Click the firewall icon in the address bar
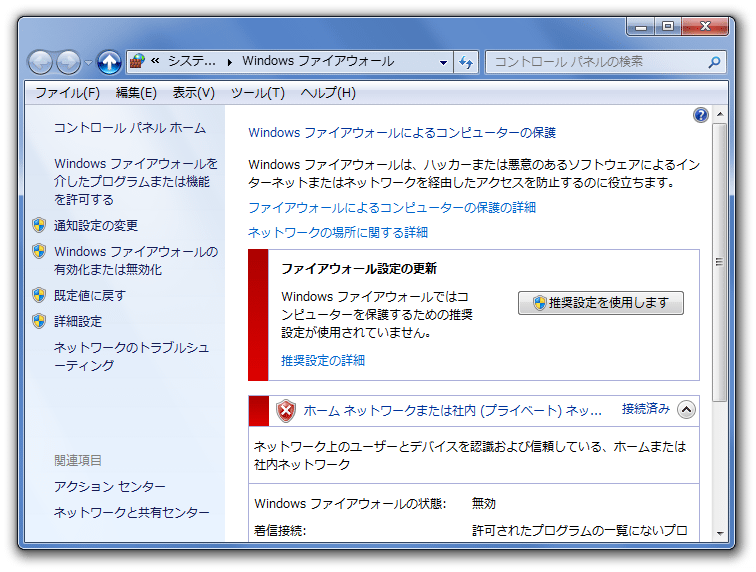The image size is (756, 572). click(137, 62)
